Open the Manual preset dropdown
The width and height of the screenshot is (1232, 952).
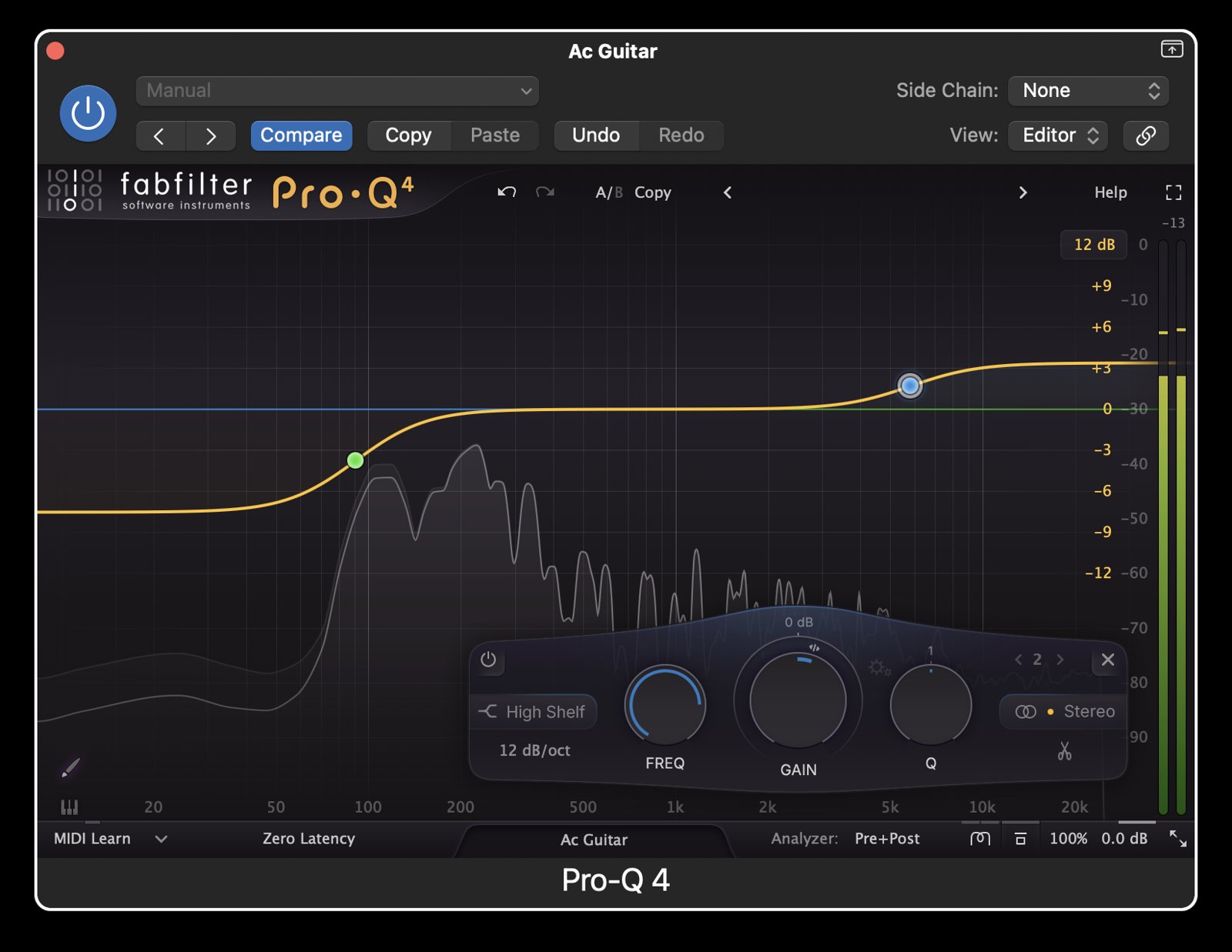click(337, 91)
